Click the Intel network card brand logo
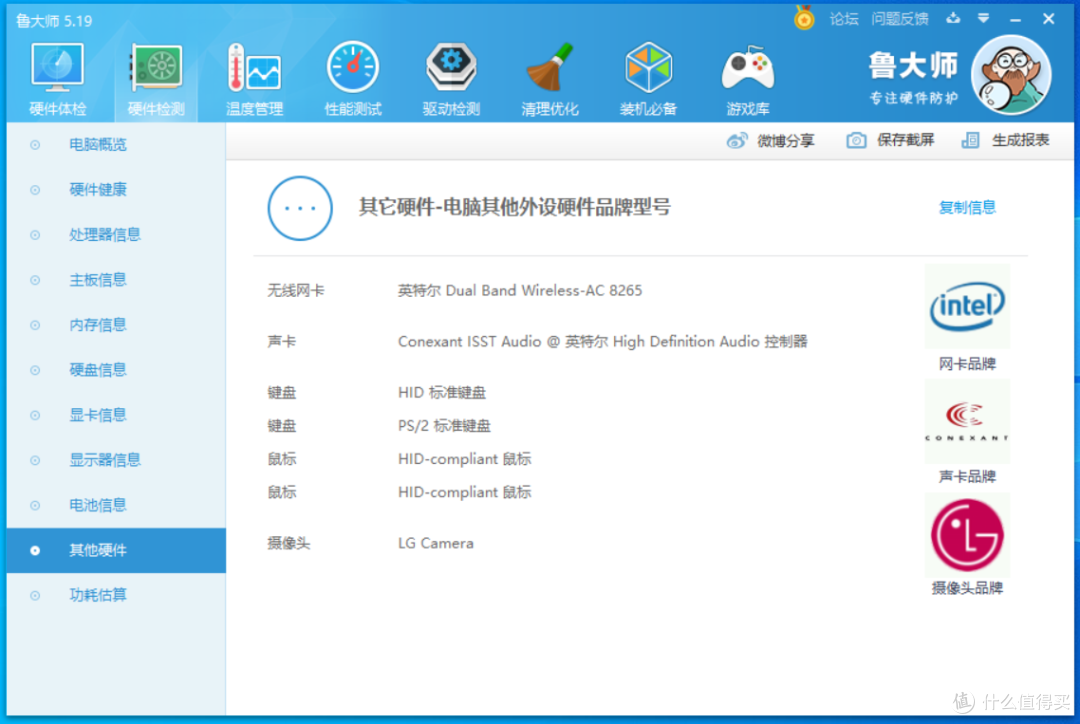The width and height of the screenshot is (1080, 724). tap(967, 307)
